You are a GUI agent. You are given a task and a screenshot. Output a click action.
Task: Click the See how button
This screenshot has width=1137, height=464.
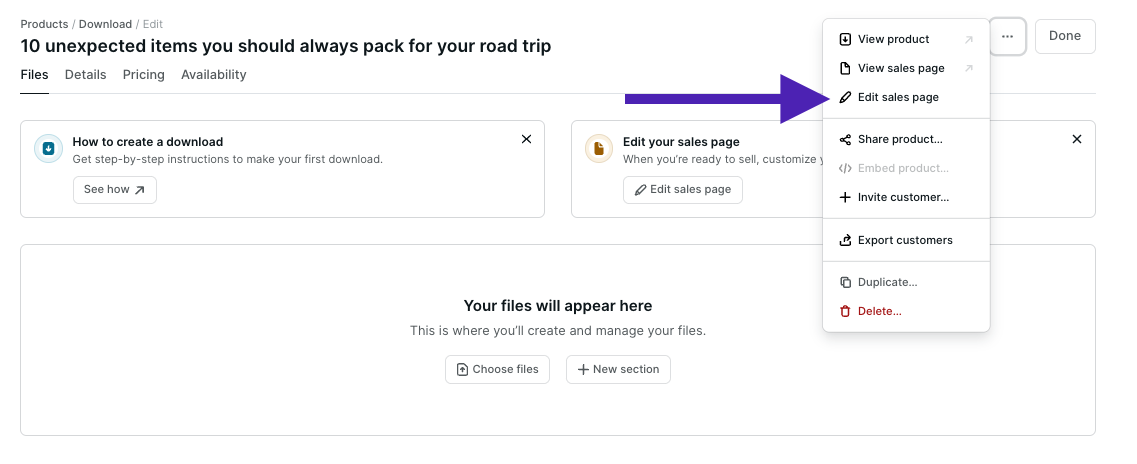115,190
